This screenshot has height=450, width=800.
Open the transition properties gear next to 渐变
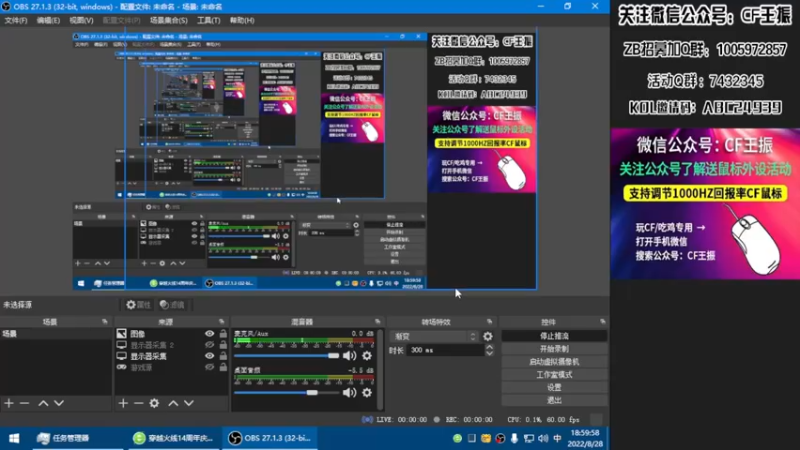[488, 336]
